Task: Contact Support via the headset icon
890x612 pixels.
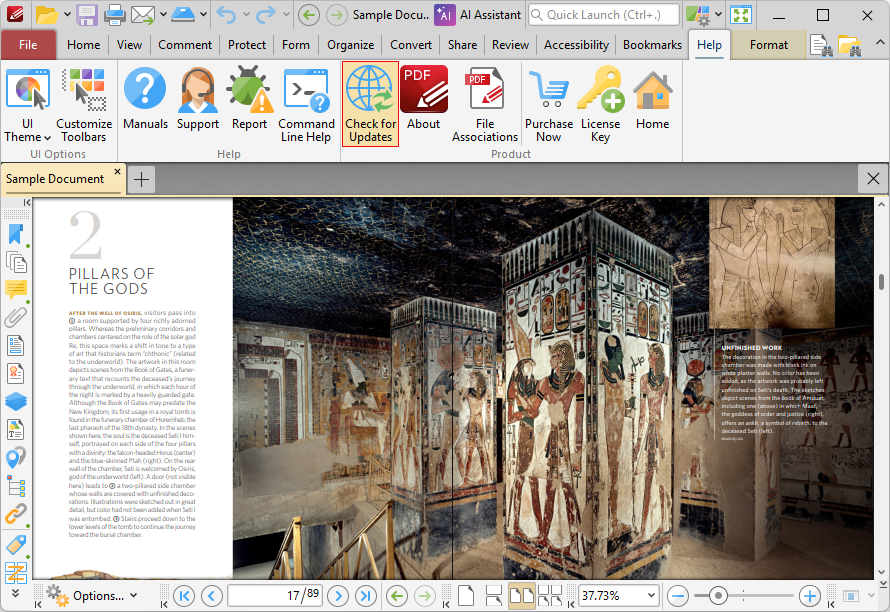Action: 198,99
